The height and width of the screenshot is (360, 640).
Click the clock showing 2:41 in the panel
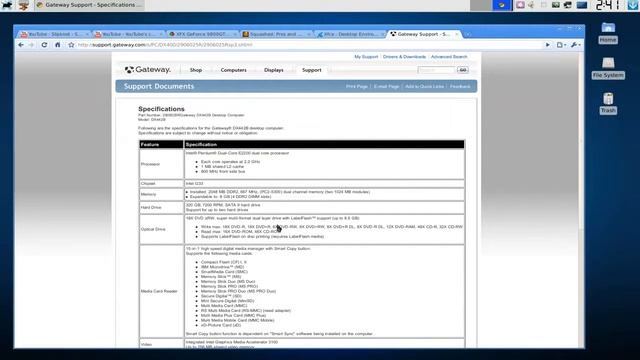click(607, 5)
